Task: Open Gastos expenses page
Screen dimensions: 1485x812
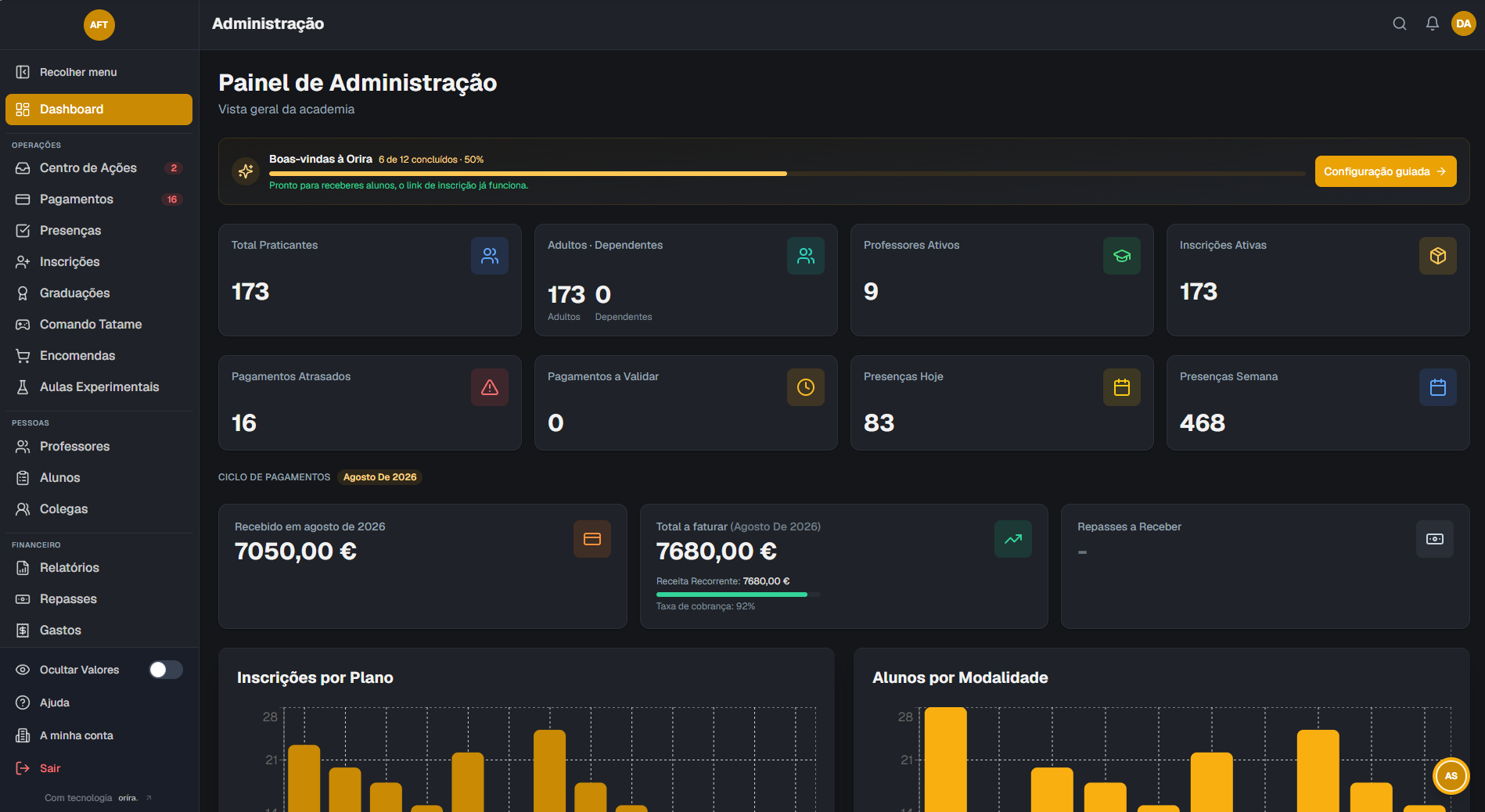Action: pos(99,631)
